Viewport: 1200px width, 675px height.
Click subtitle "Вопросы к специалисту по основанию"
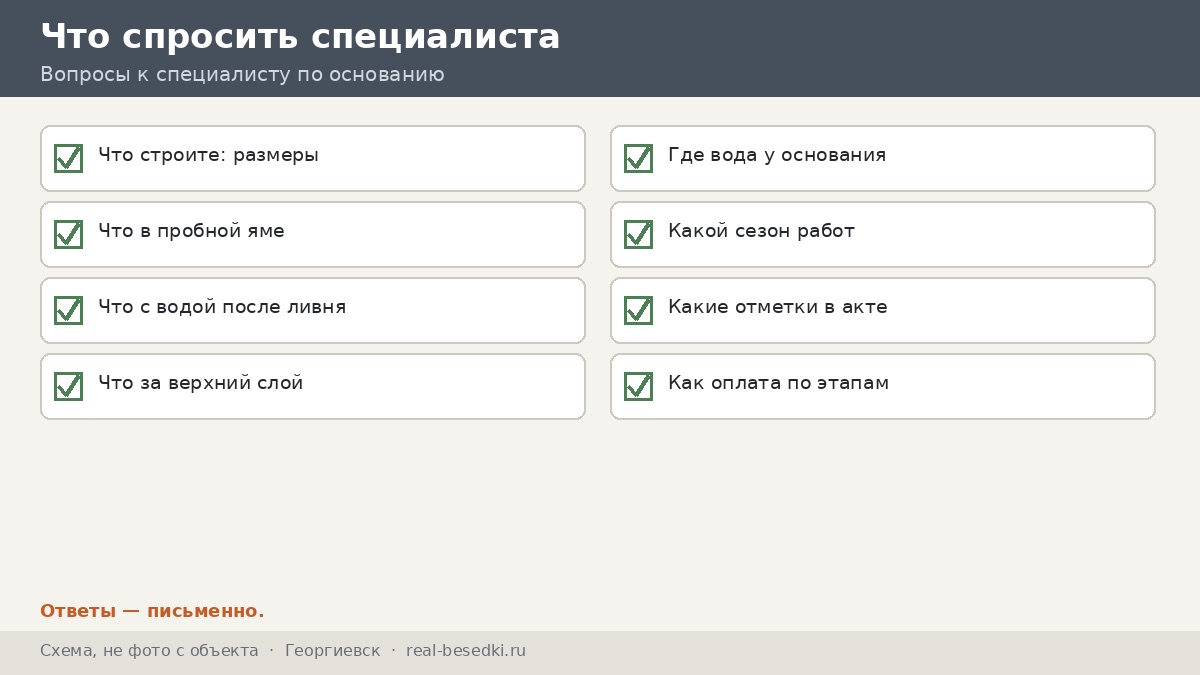tap(242, 75)
